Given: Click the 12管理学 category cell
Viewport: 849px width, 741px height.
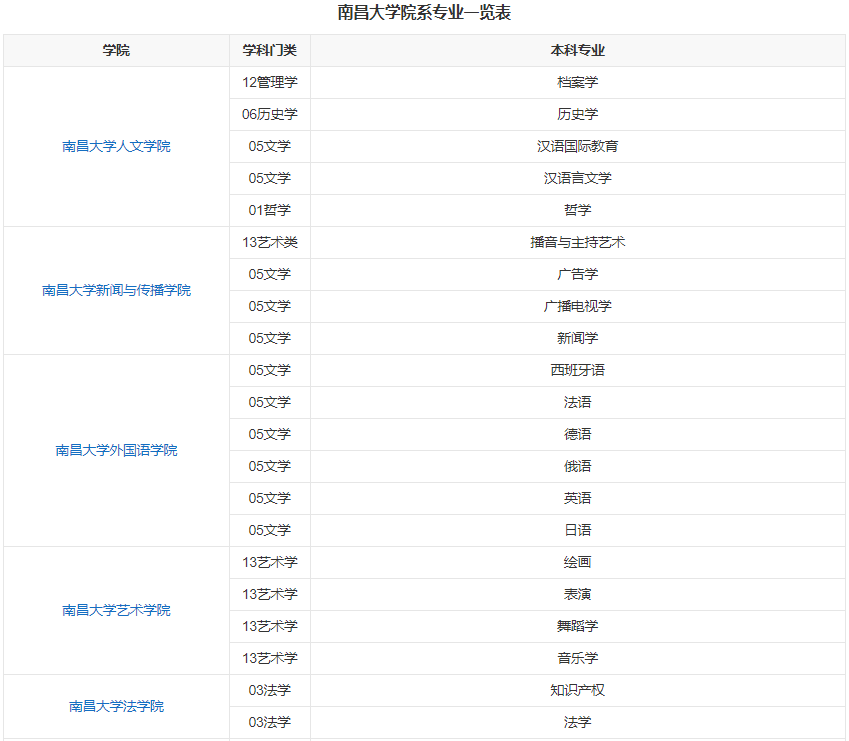Looking at the screenshot, I should 270,82.
